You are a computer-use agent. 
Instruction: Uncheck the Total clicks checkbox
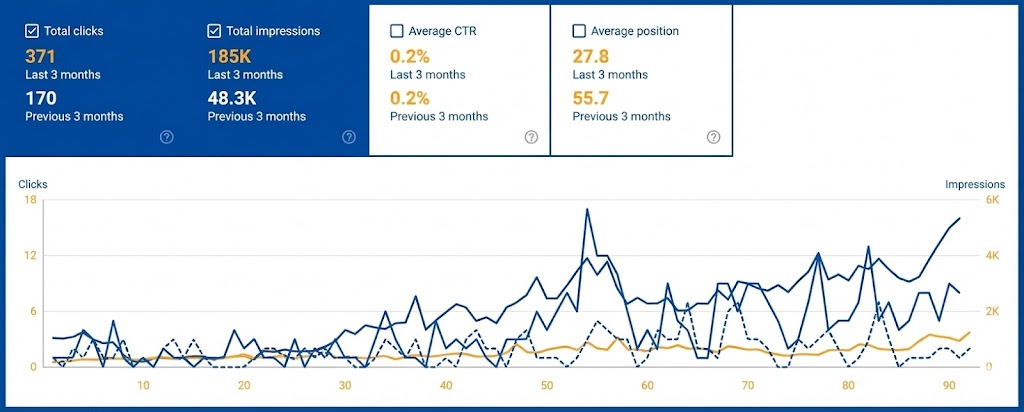click(x=32, y=31)
